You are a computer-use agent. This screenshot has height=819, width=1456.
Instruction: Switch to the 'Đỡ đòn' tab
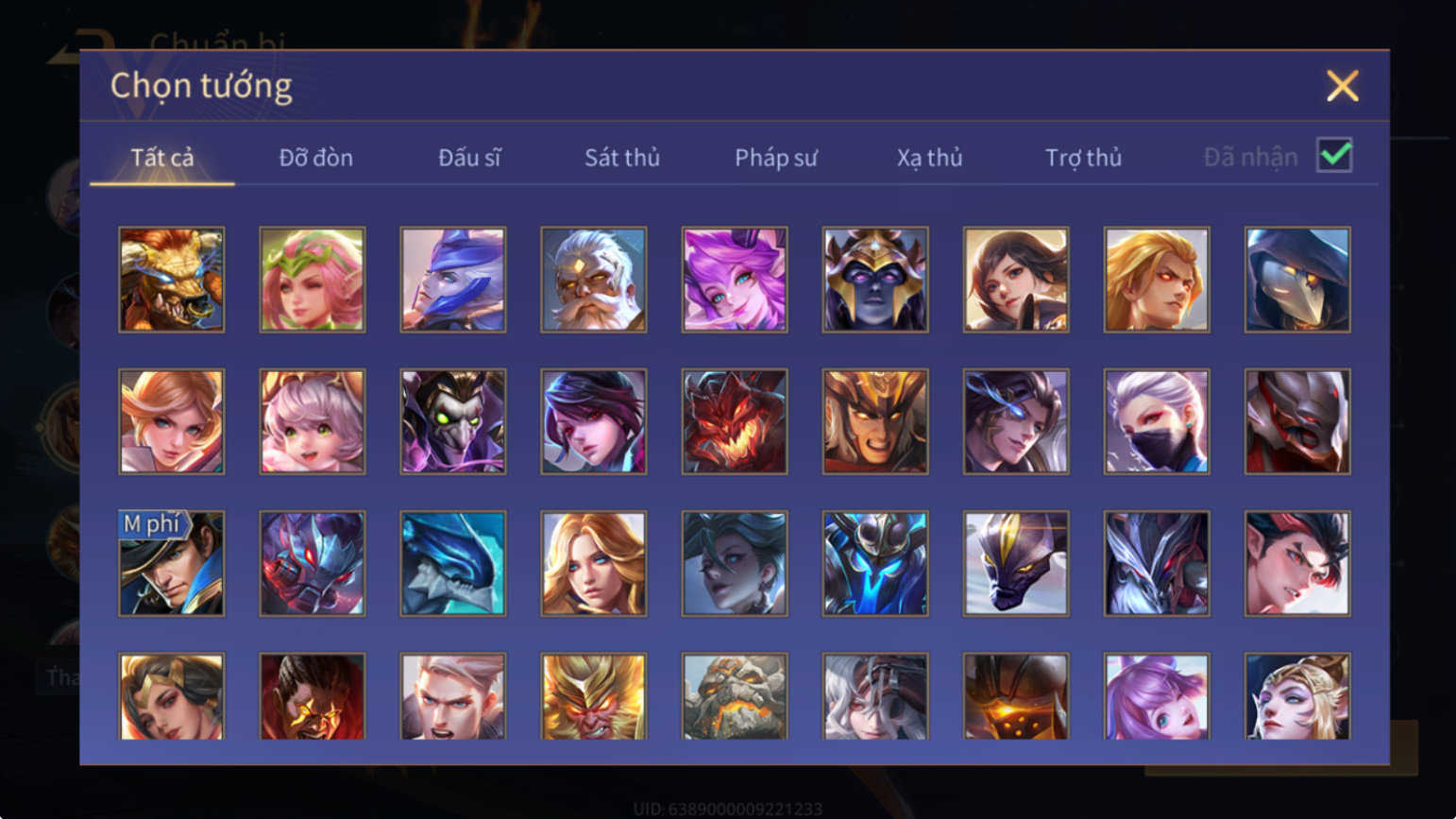pyautogui.click(x=316, y=158)
